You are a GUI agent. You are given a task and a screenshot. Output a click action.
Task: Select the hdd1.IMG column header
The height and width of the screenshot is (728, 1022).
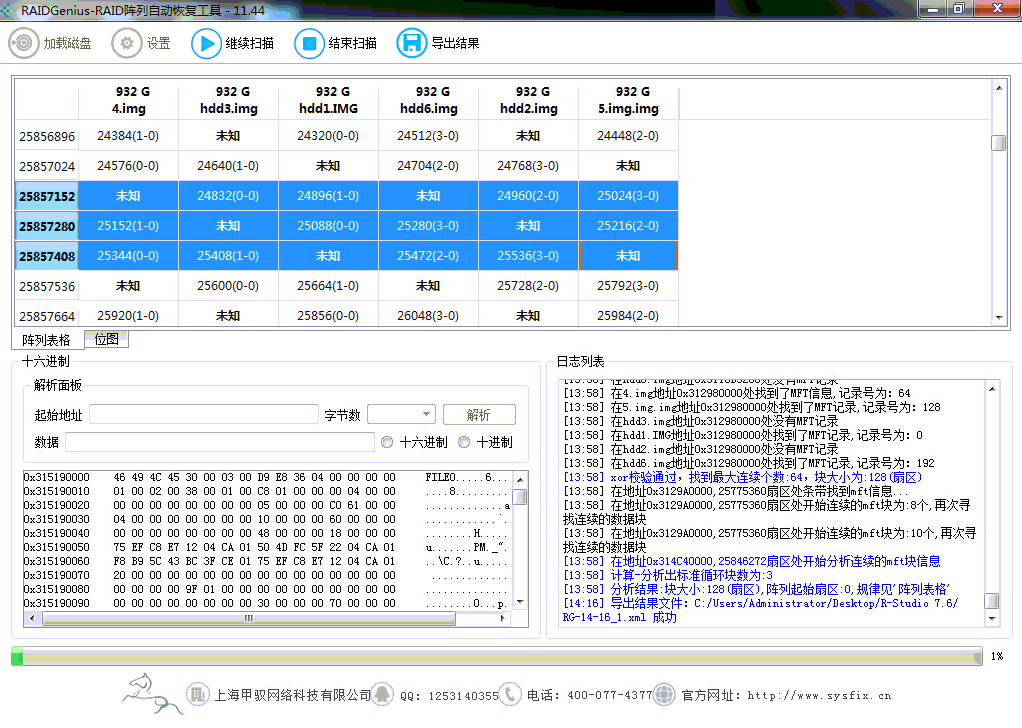[328, 100]
